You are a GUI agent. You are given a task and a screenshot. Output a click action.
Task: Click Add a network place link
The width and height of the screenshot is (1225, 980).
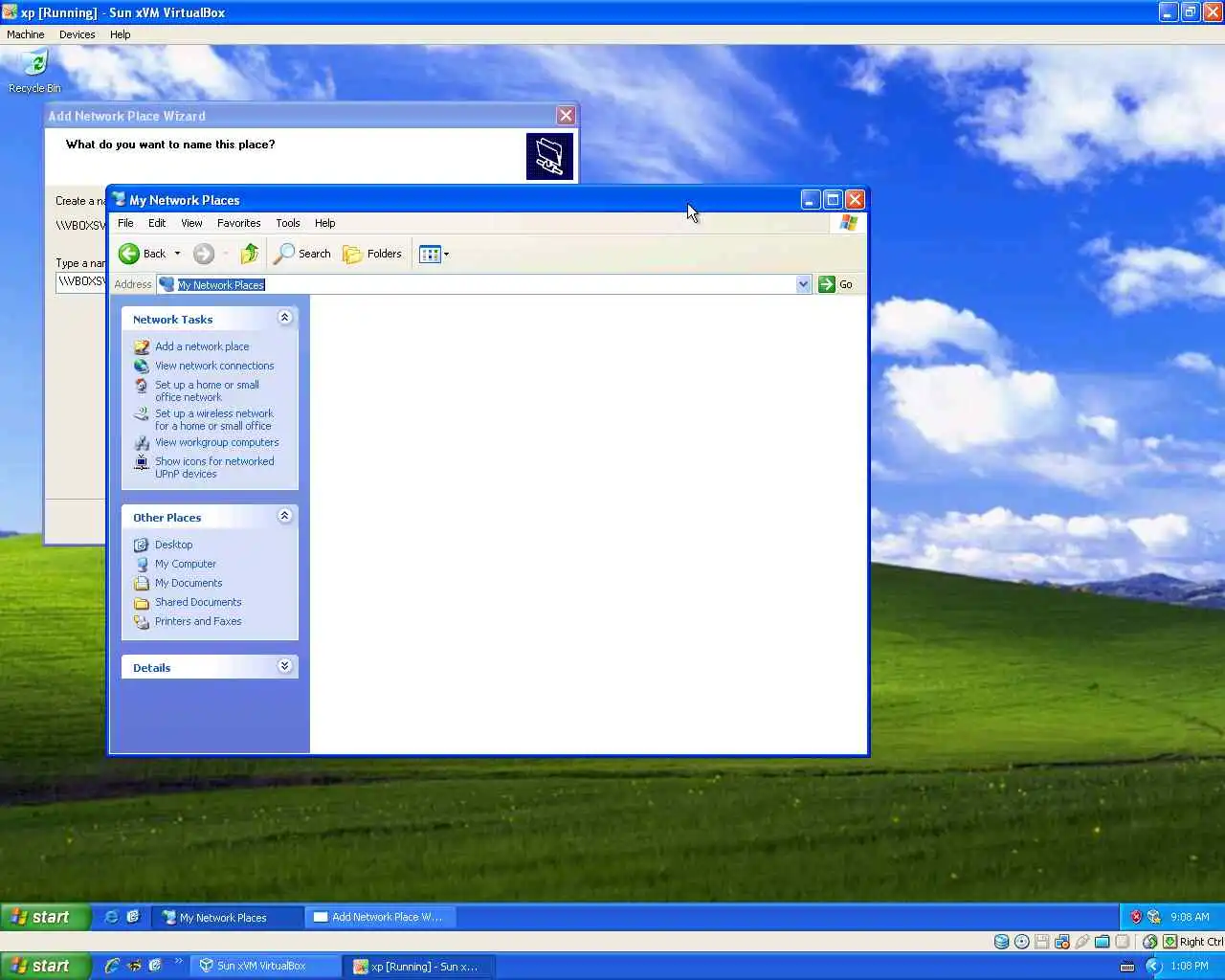[x=202, y=346]
